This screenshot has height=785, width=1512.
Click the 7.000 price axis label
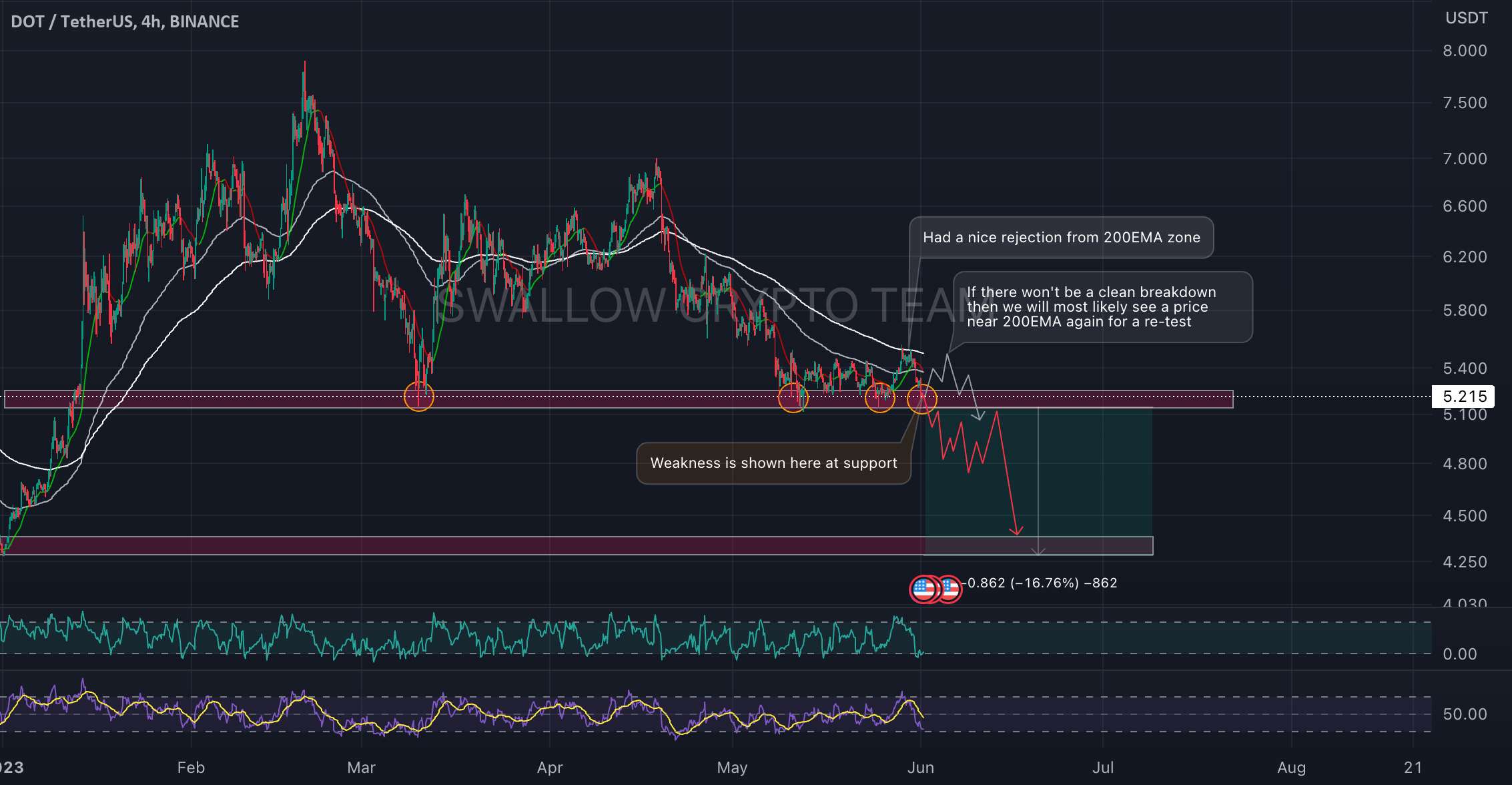click(x=1465, y=159)
